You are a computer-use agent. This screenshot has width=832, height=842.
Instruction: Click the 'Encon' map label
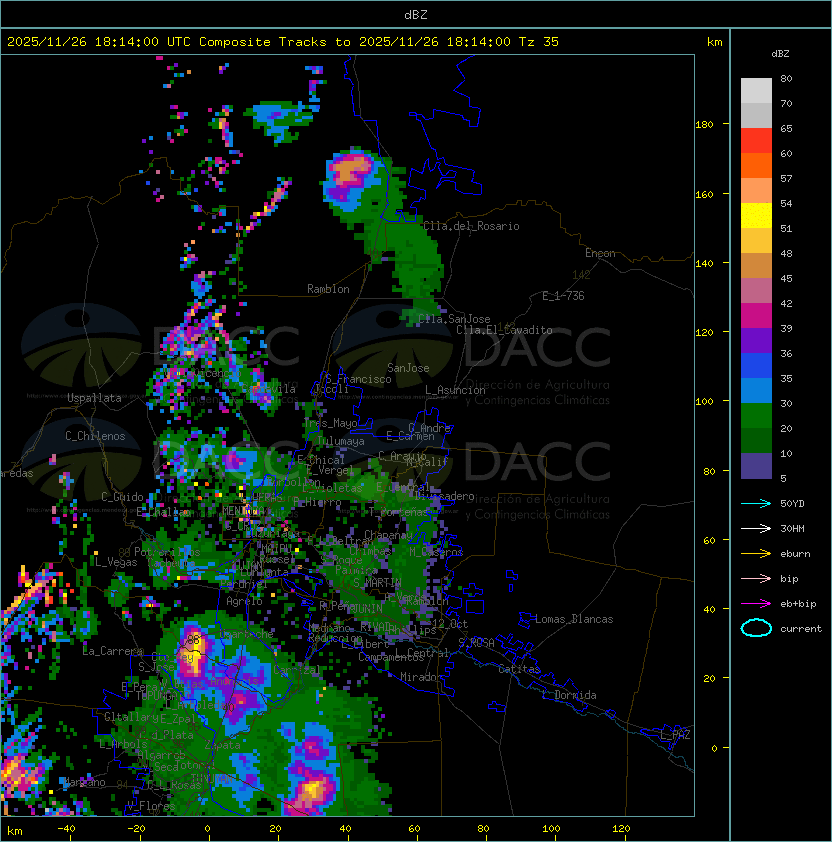600,253
